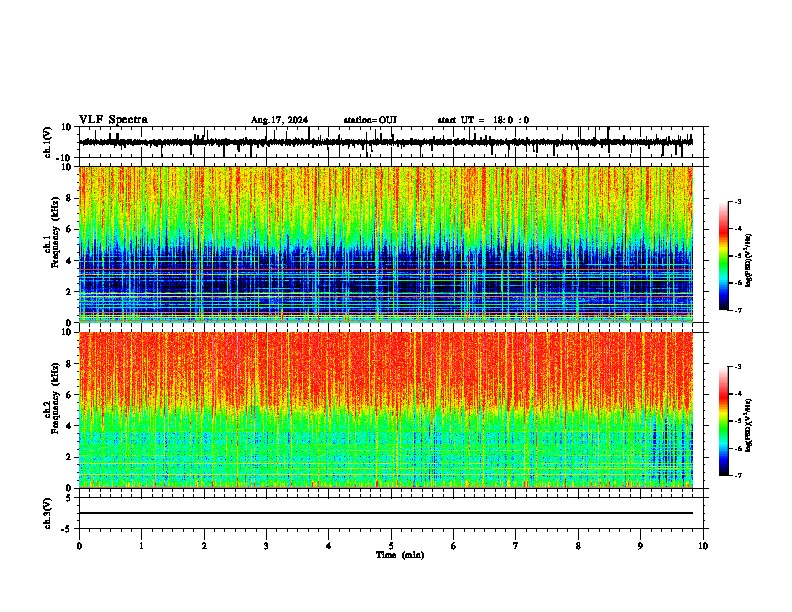
Task: Click the "4" tick label on time axis
Action: (329, 546)
